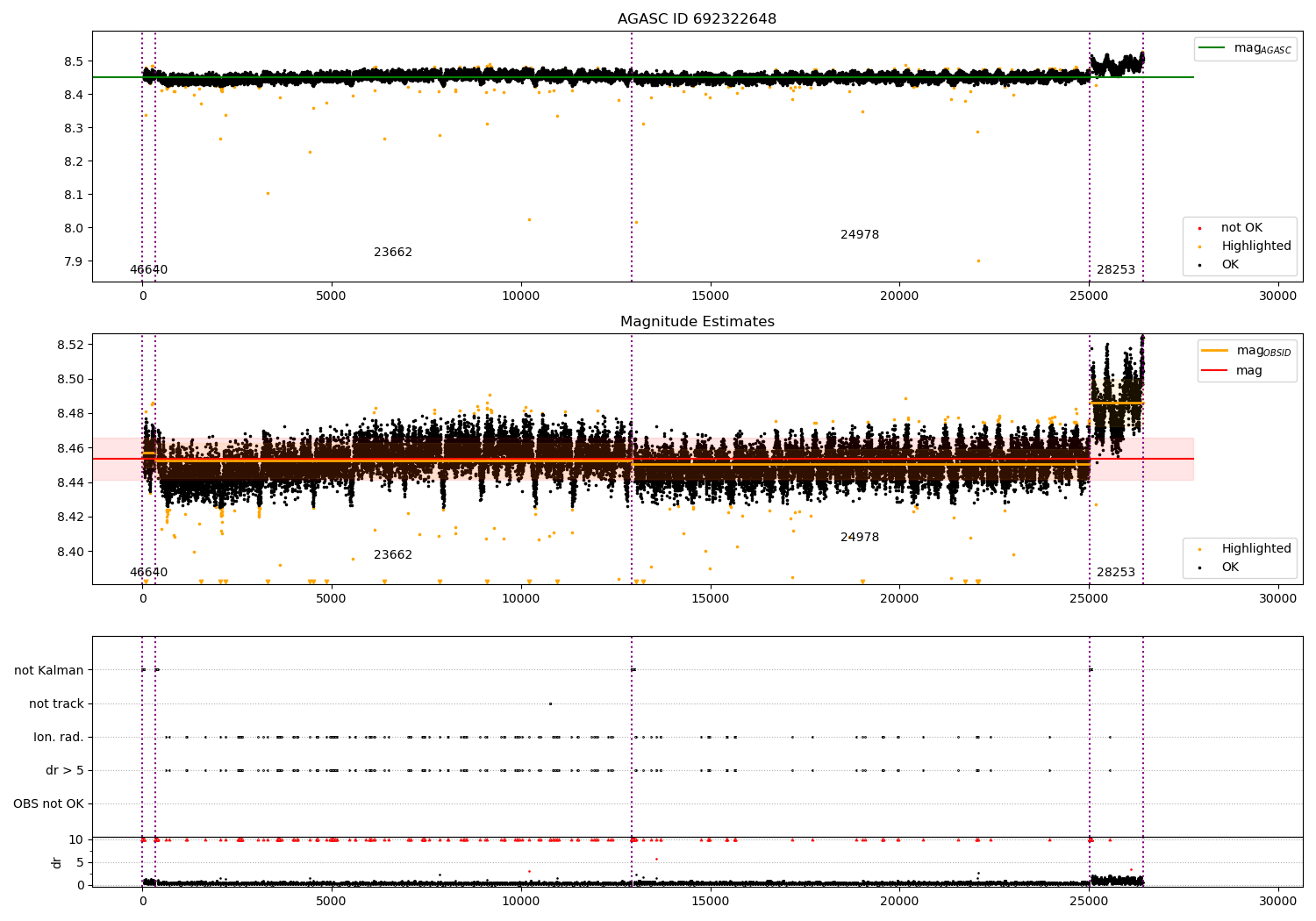Click the "AGASC ID 692322648" plot title
Viewport: 1316px width, 921px height.
tap(697, 19)
